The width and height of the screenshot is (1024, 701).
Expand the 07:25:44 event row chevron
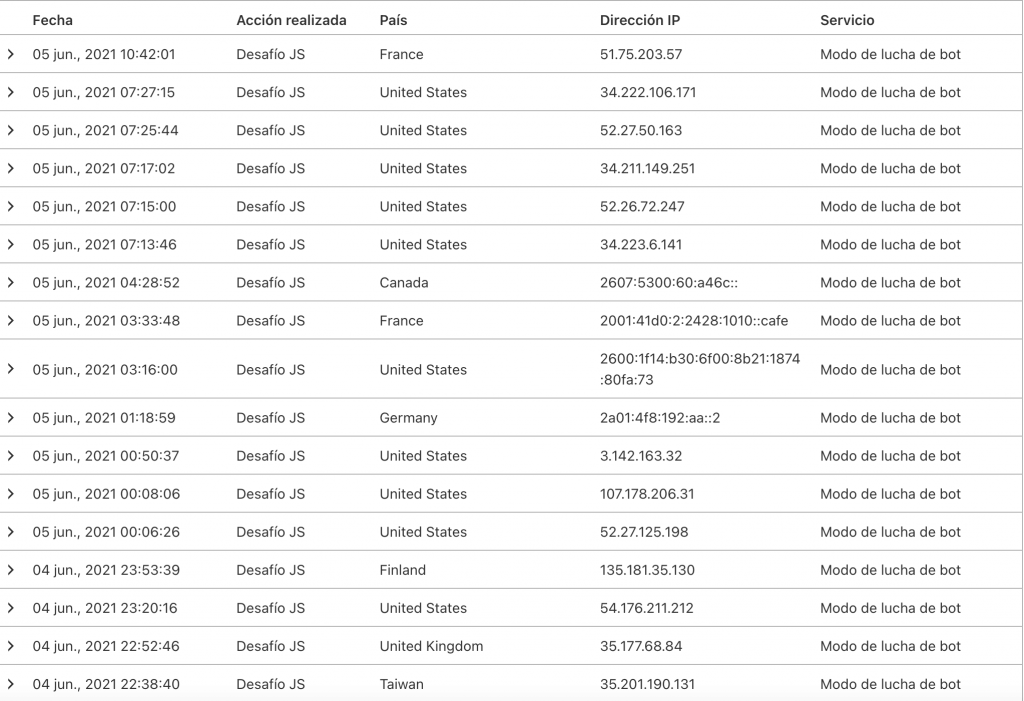click(11, 130)
